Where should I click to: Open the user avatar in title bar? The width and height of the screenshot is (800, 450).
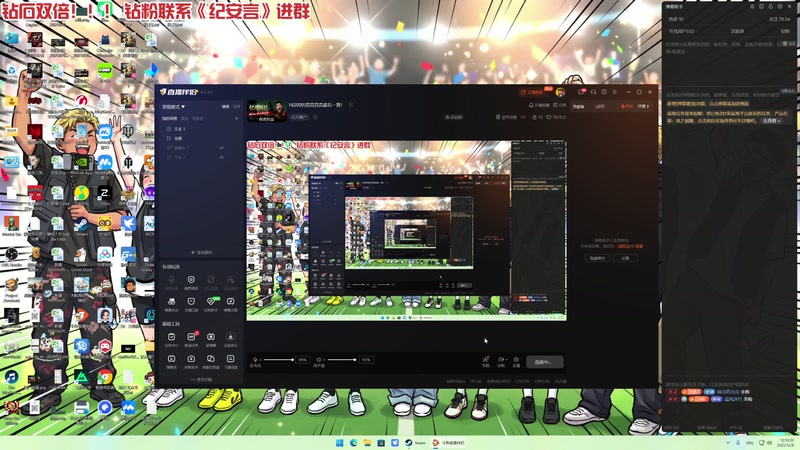[x=560, y=92]
